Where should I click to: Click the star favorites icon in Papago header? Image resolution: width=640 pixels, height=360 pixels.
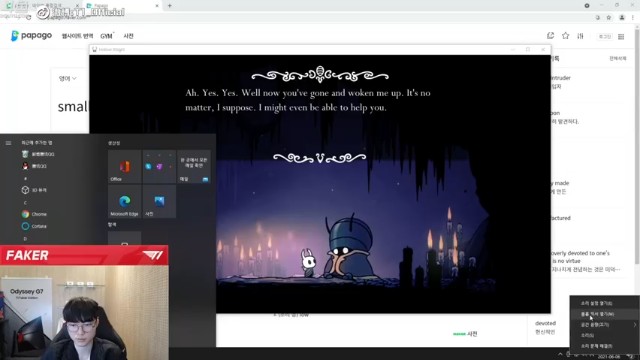(x=565, y=36)
